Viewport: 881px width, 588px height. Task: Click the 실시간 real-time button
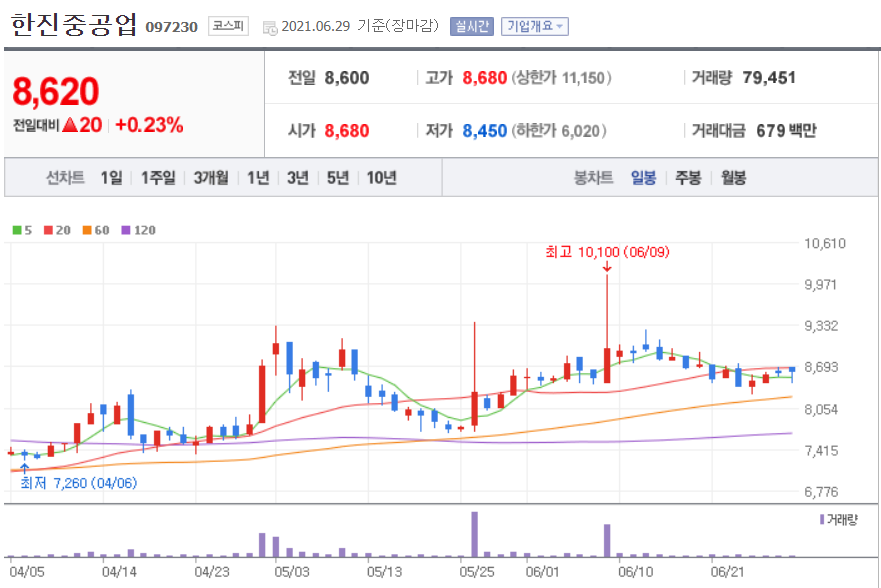point(471,26)
